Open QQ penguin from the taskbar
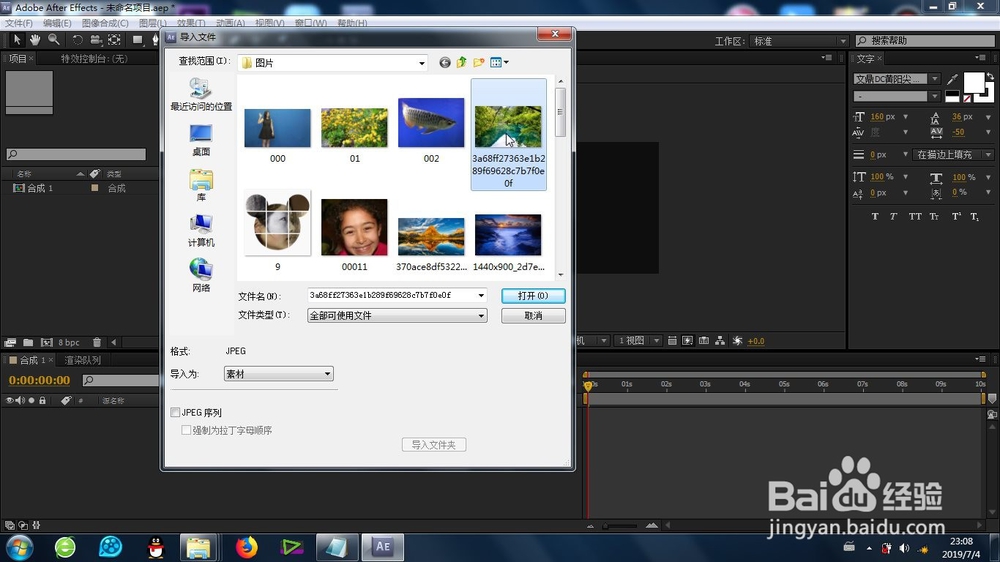 click(x=156, y=547)
